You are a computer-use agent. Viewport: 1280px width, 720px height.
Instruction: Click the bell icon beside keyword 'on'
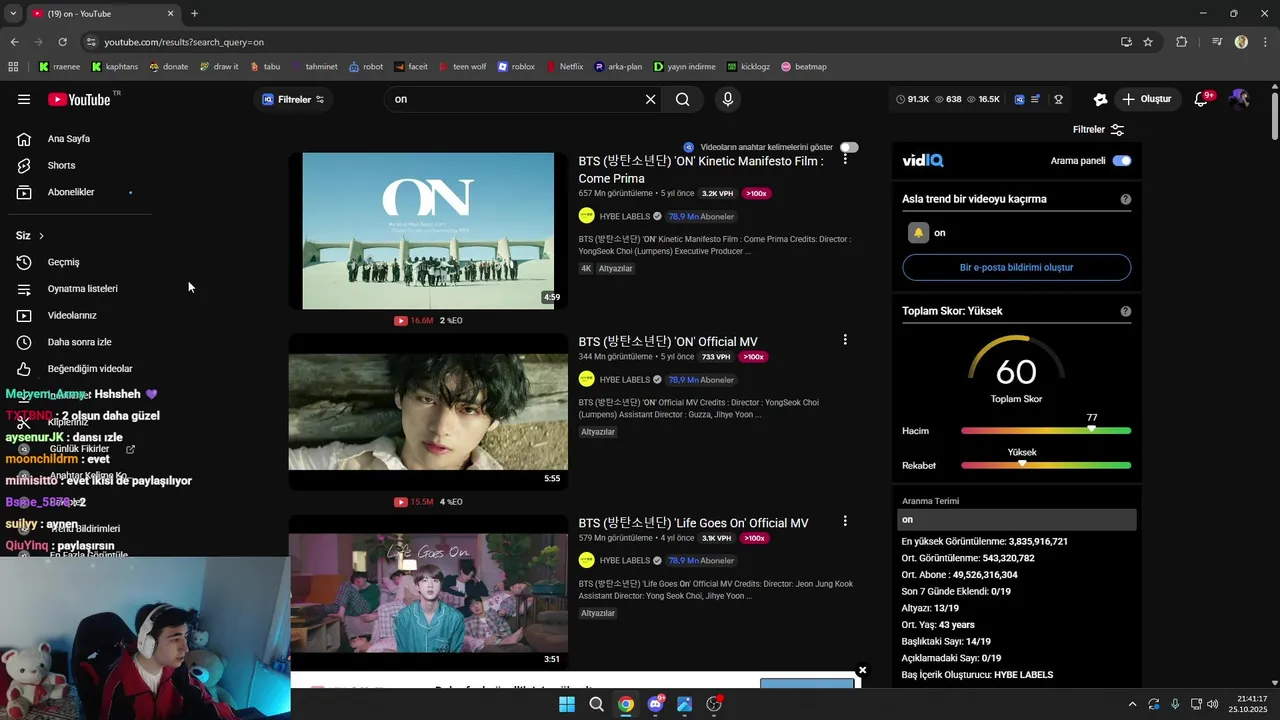pos(918,233)
